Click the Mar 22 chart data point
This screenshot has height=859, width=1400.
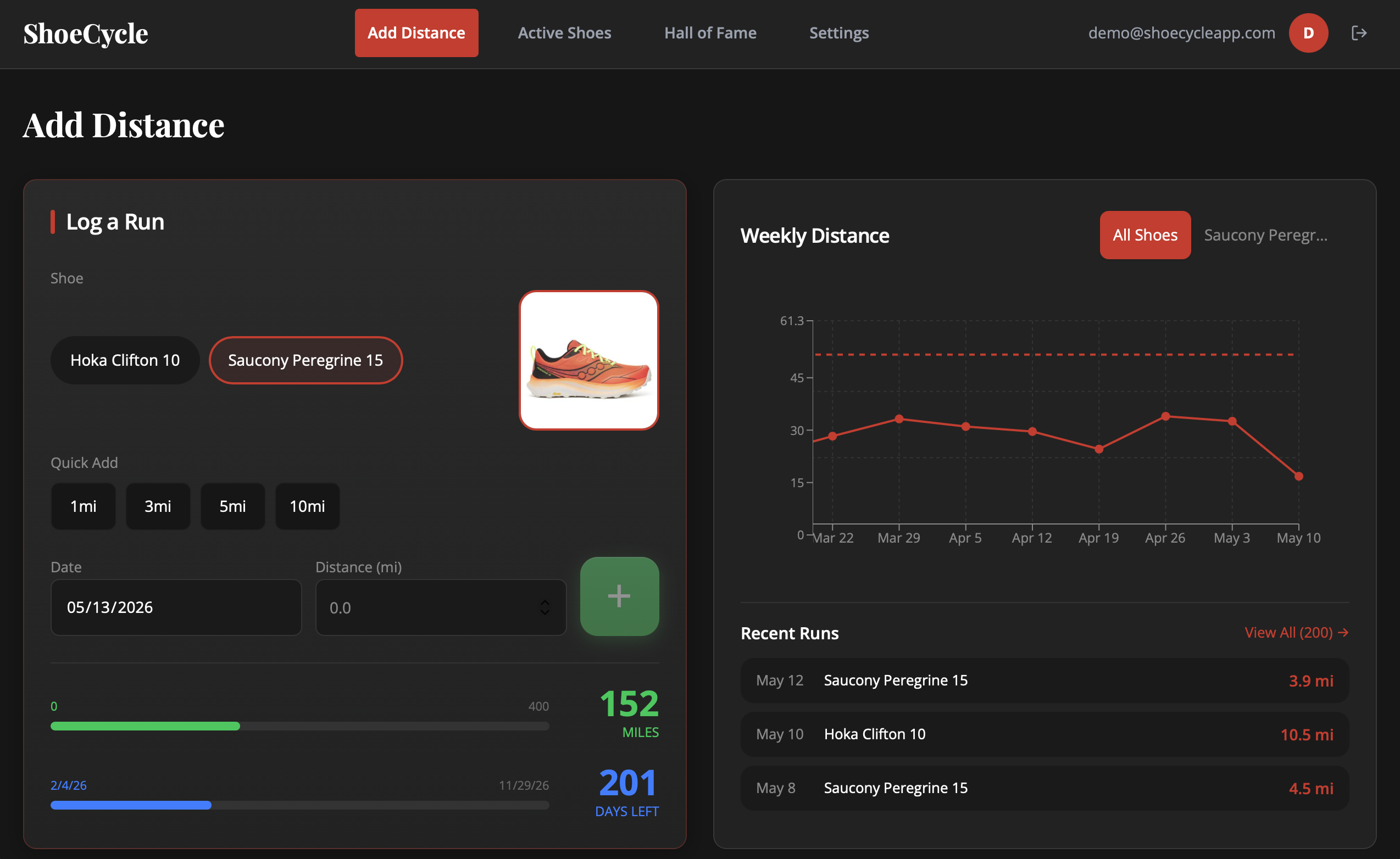coord(832,436)
